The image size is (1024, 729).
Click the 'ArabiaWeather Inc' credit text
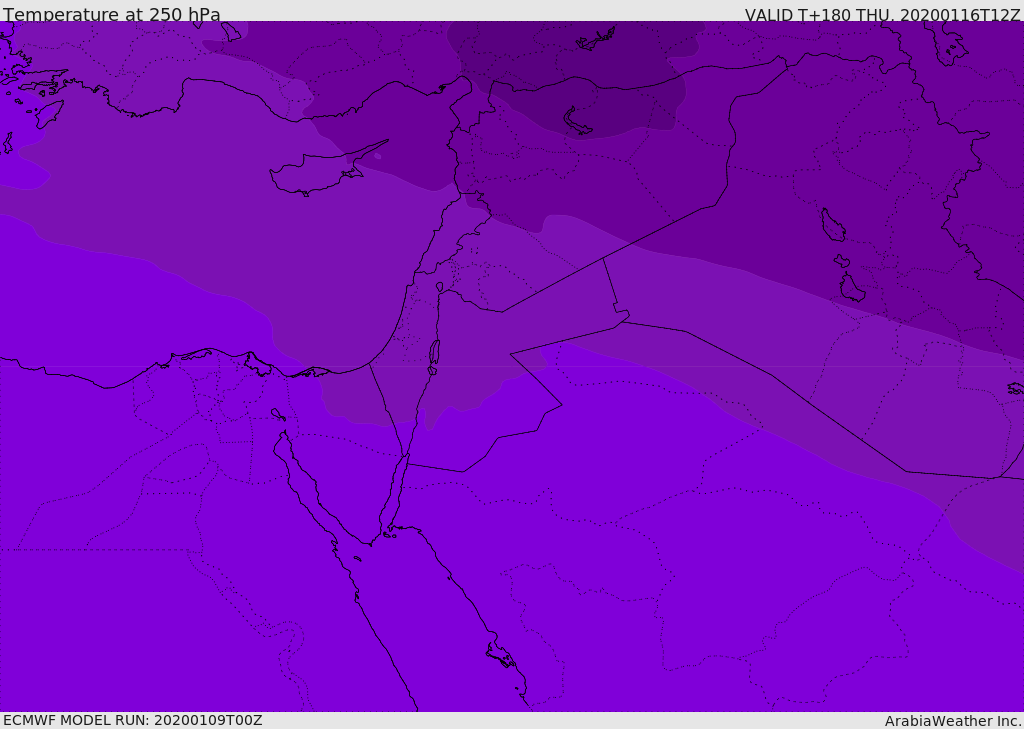[x=952, y=721]
